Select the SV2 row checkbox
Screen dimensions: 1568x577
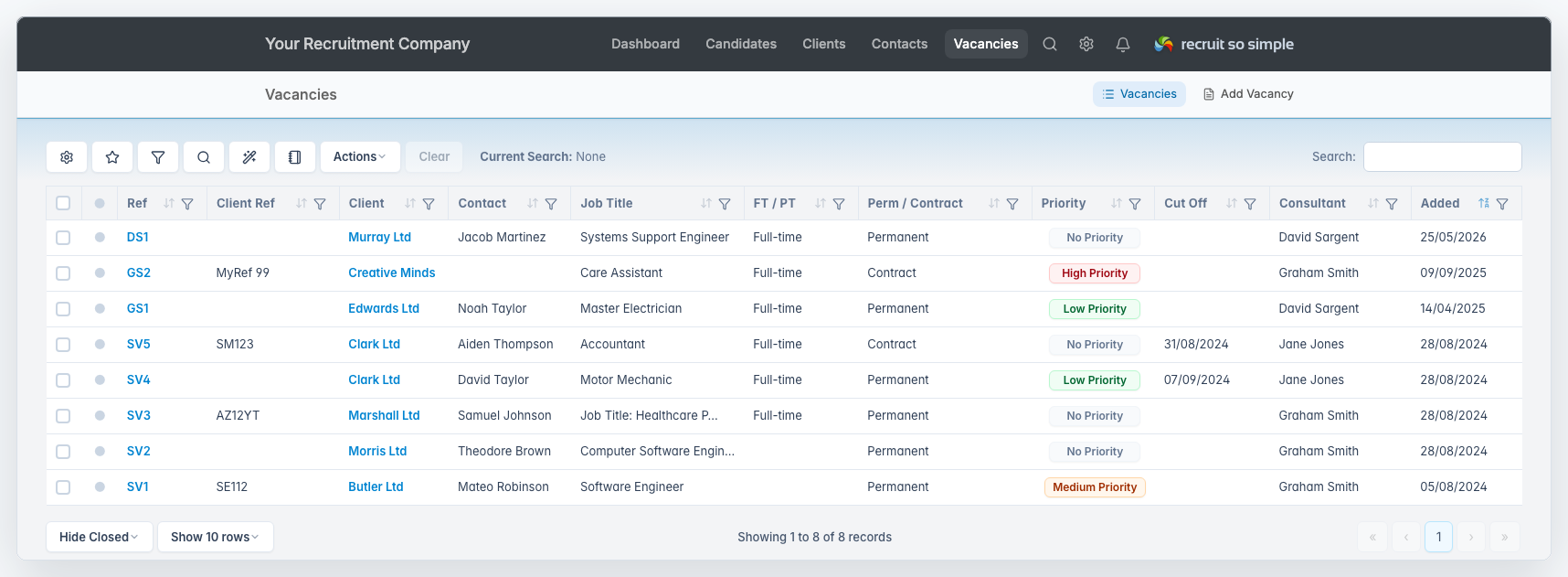(63, 452)
